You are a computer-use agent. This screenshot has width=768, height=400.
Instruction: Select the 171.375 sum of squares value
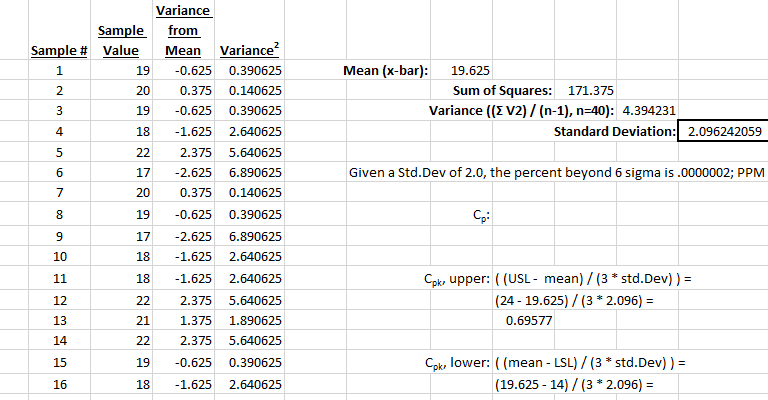click(589, 91)
